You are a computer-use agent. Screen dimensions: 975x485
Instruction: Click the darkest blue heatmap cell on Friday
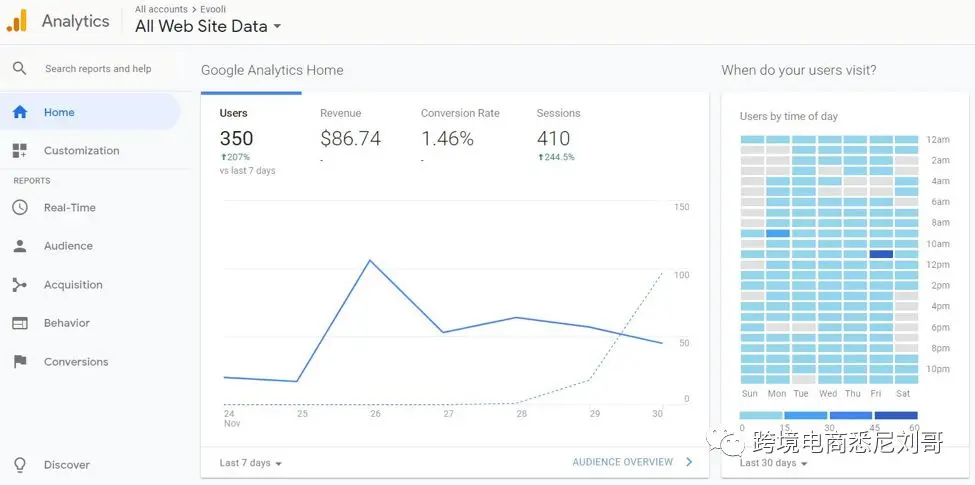(881, 254)
